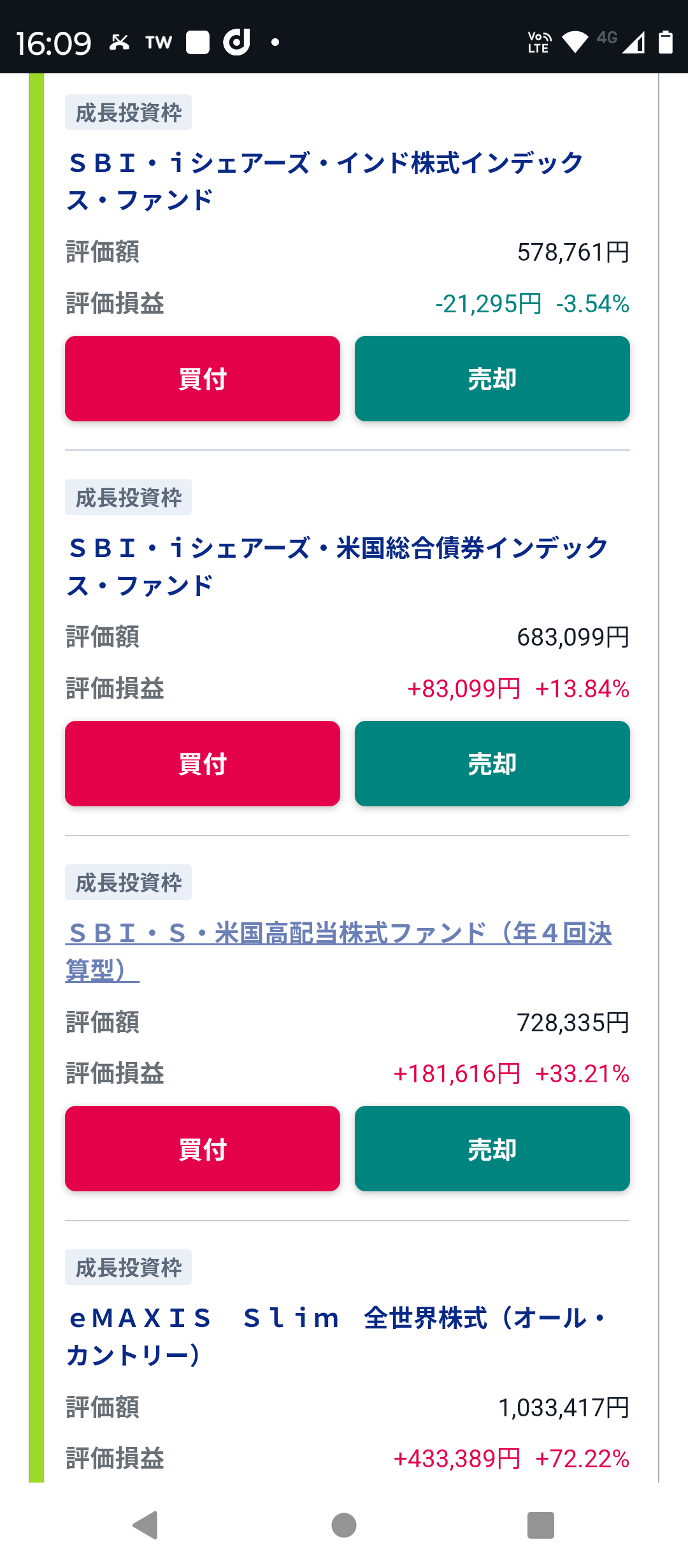Open SBI iShares 米国総合債券インデックス fund name
This screenshot has height=1568, width=688.
[x=338, y=567]
